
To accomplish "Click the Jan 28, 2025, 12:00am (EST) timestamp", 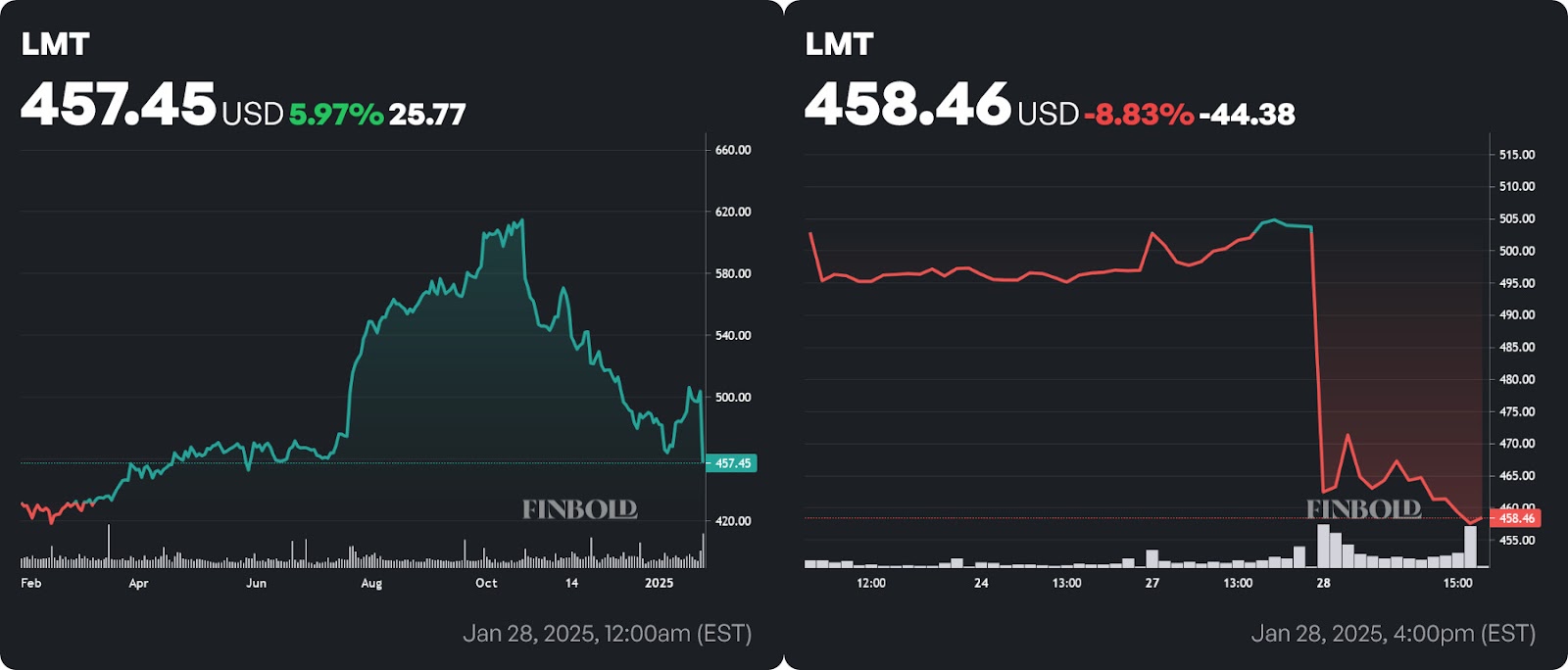I will (x=607, y=634).
